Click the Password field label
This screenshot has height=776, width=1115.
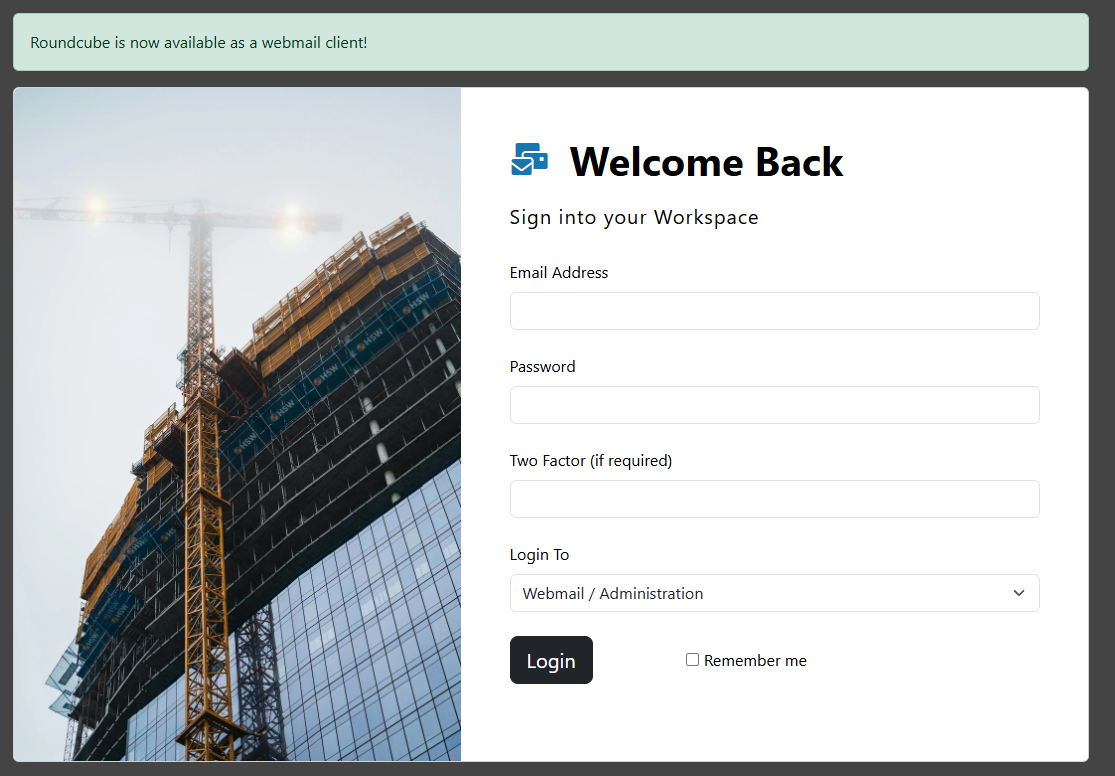pyautogui.click(x=542, y=366)
